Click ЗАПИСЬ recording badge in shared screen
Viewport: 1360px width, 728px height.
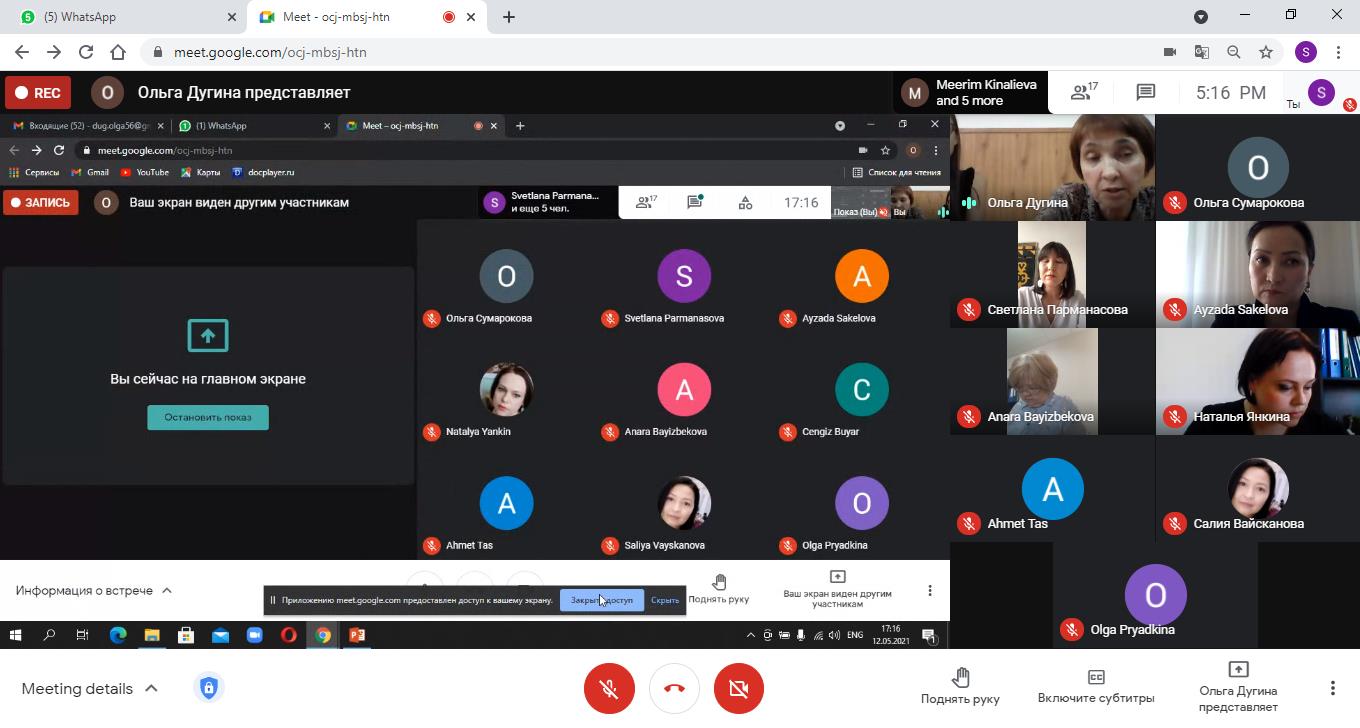(x=40, y=202)
